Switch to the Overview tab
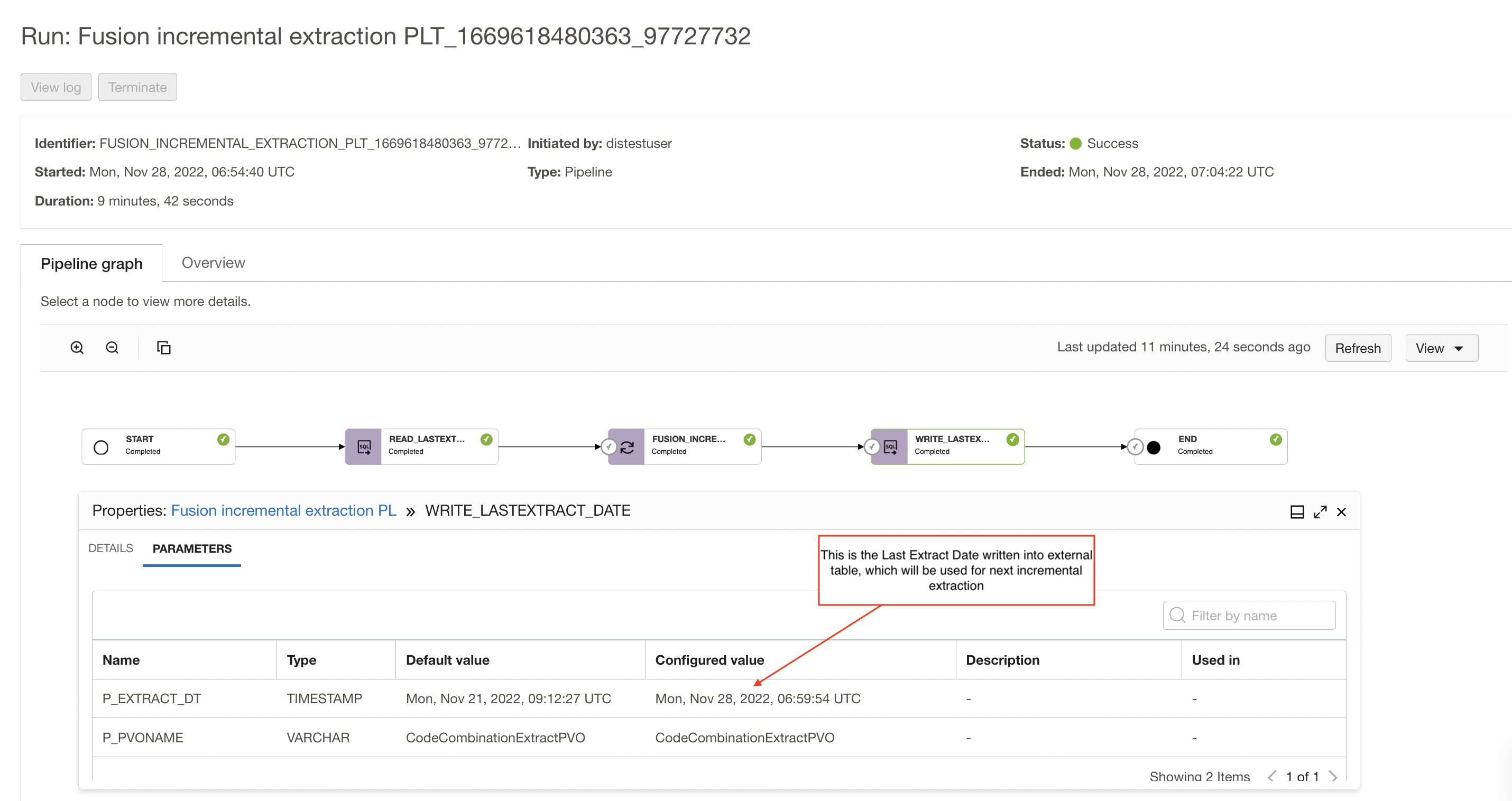 point(213,262)
